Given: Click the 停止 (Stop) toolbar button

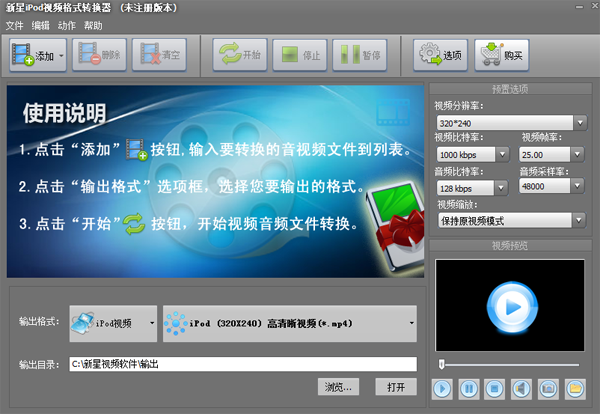Looking at the screenshot, I should pyautogui.click(x=300, y=55).
